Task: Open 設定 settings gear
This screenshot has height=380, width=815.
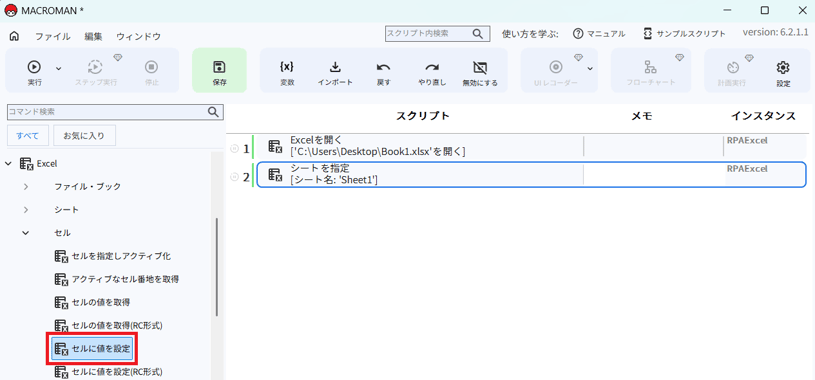Action: [783, 73]
